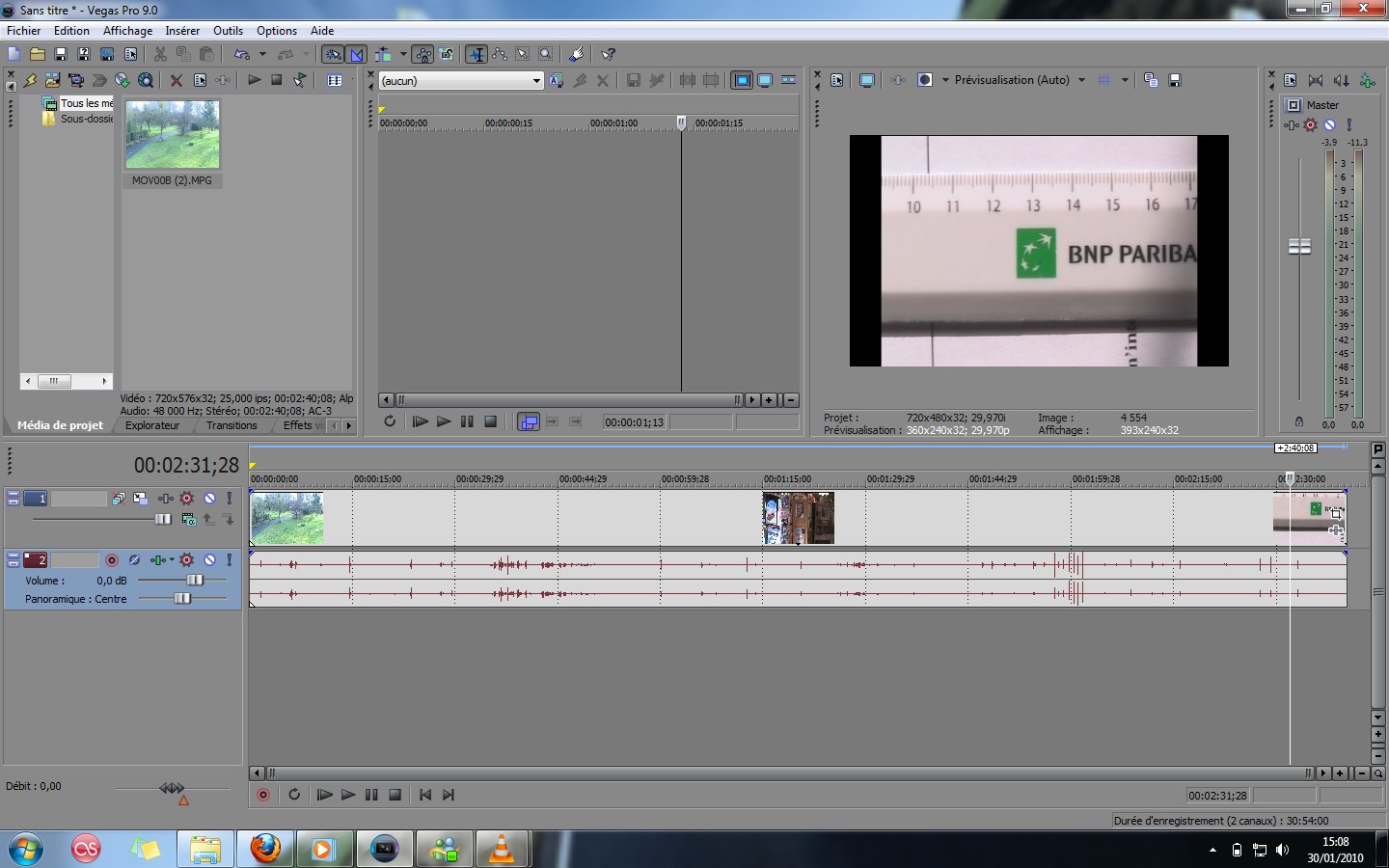
Task: Click the Master fader handle in the mixer
Action: pos(1299,247)
